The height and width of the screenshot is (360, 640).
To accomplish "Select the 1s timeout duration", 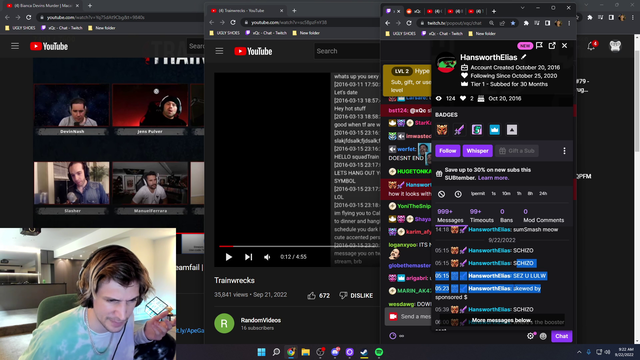I will tap(493, 193).
